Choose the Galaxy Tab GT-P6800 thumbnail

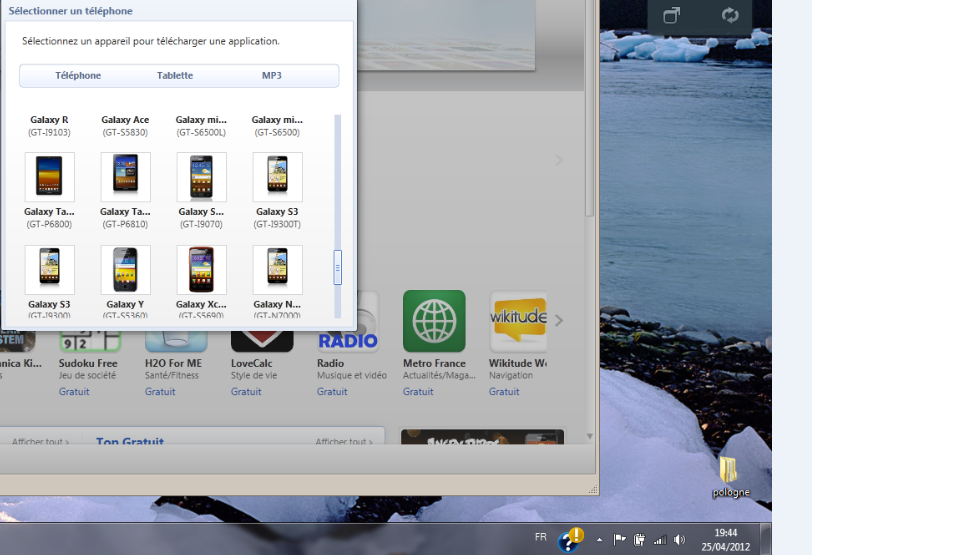tap(50, 176)
